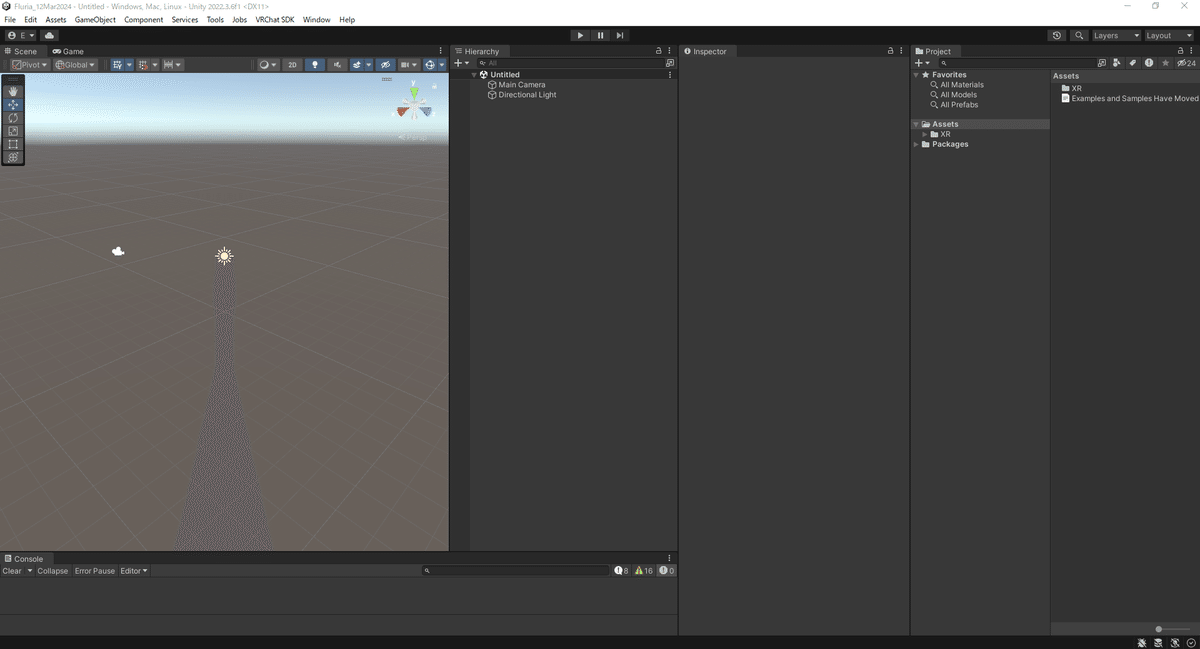Click the Step frame button
The image size is (1200, 649).
tap(620, 35)
